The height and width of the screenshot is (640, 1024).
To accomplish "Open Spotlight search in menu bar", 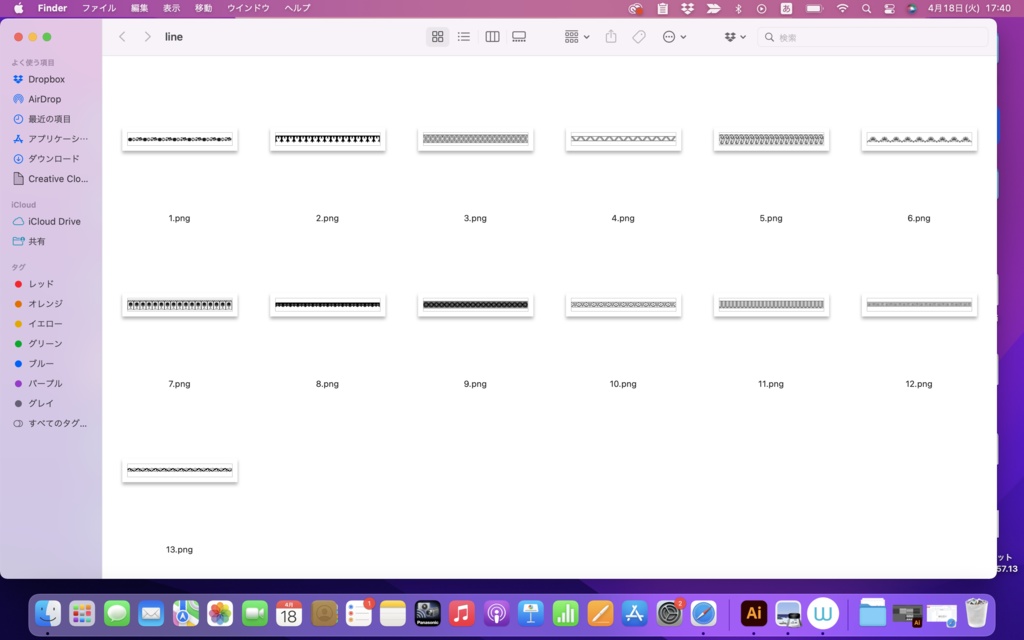I will point(866,8).
